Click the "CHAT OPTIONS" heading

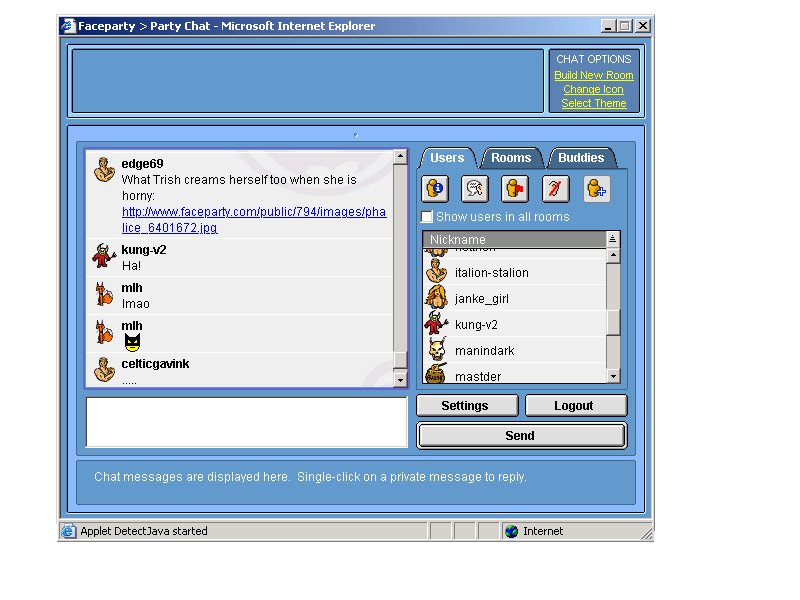(594, 59)
